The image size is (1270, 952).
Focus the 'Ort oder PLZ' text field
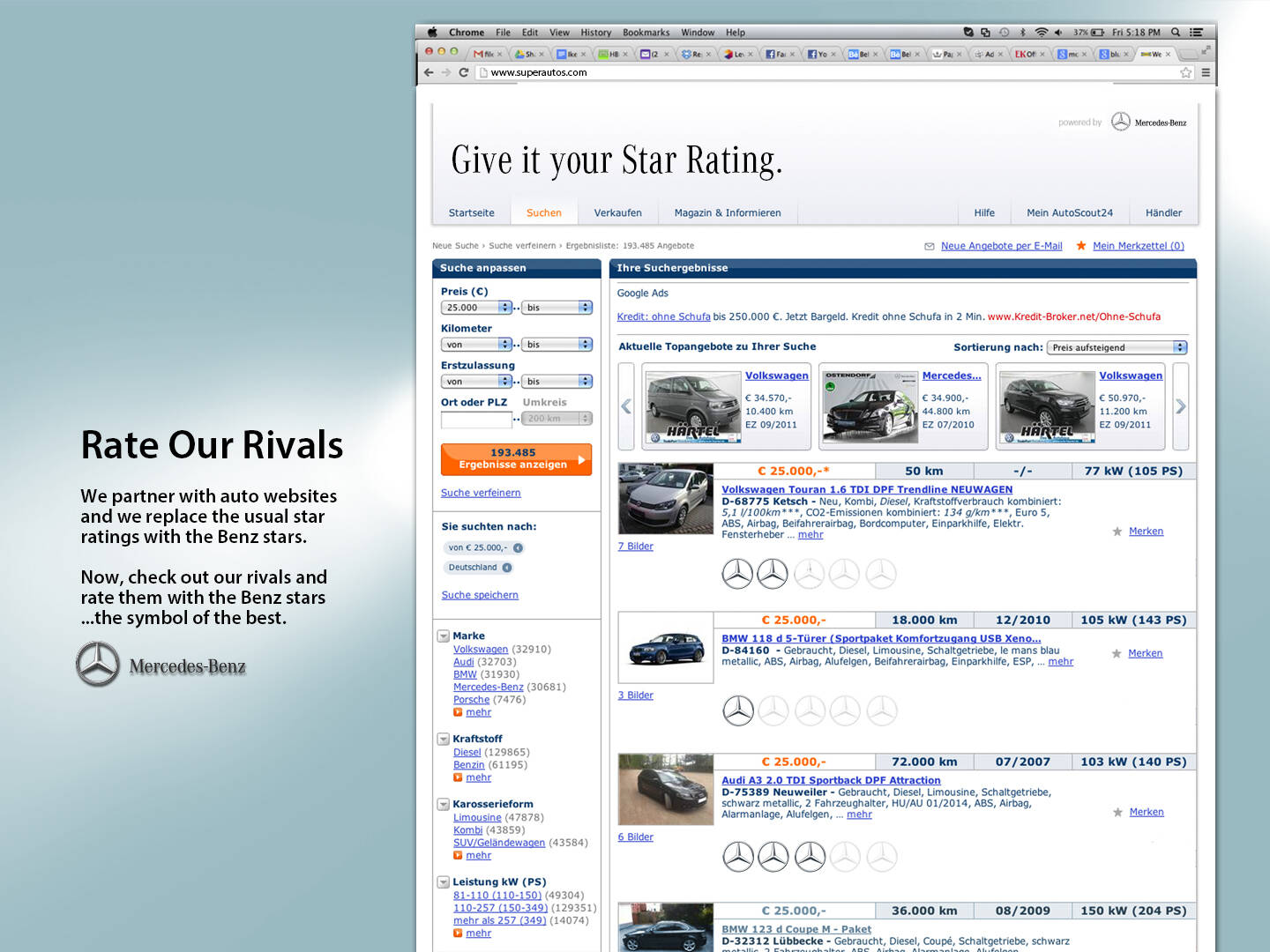pyautogui.click(x=476, y=420)
